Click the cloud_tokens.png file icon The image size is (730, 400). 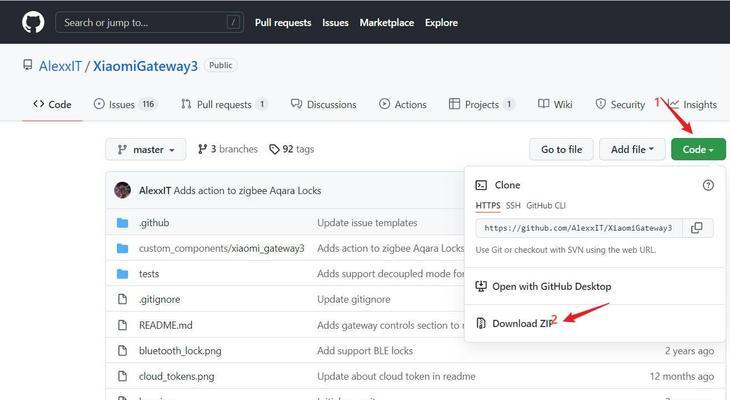tap(122, 376)
